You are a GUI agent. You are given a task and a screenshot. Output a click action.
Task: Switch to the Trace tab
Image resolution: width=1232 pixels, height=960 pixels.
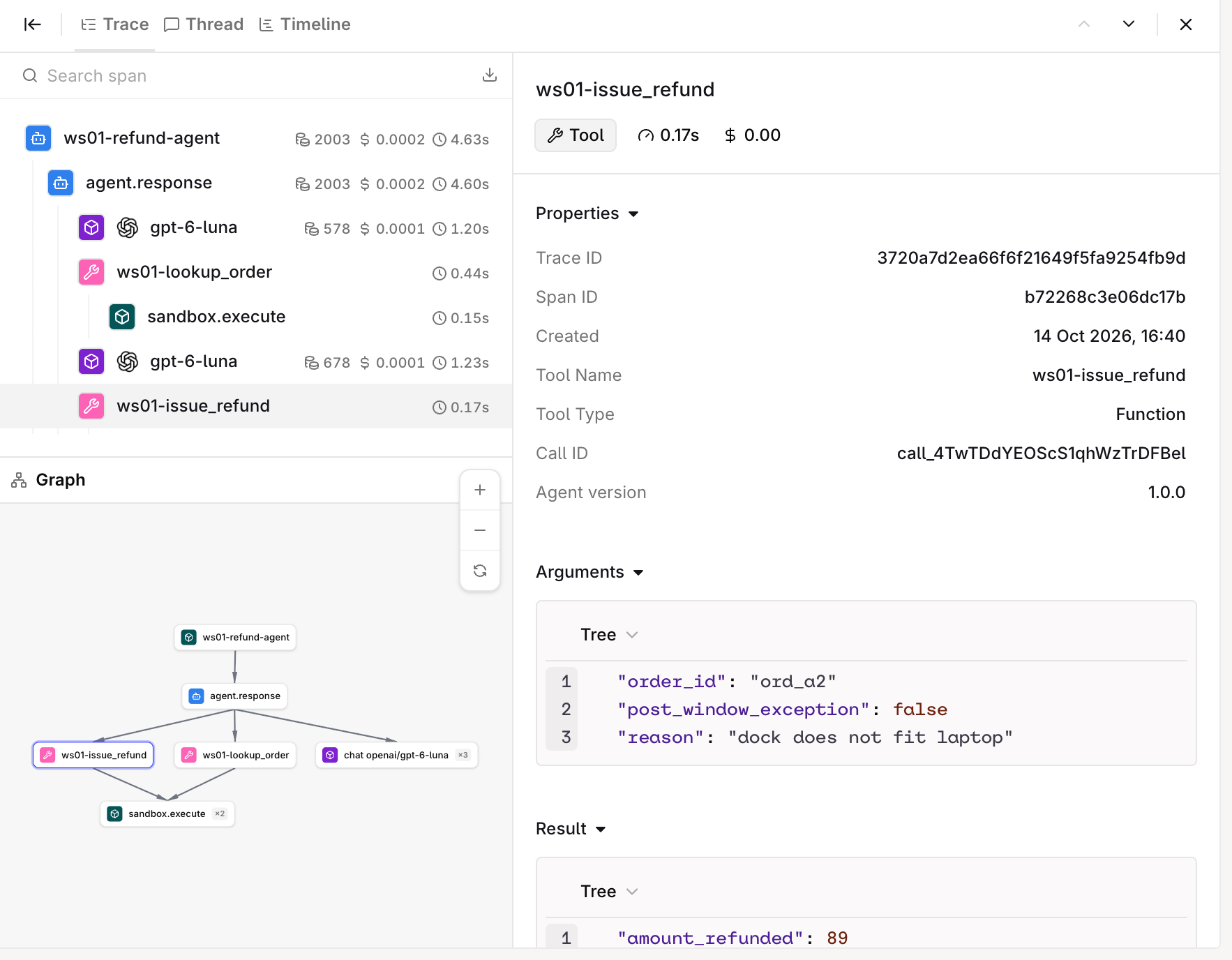(115, 24)
